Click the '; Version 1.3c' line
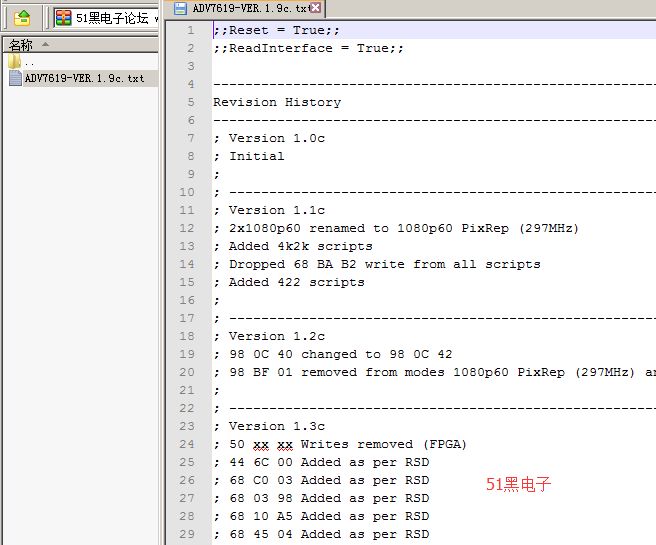The image size is (656, 545). [x=269, y=426]
